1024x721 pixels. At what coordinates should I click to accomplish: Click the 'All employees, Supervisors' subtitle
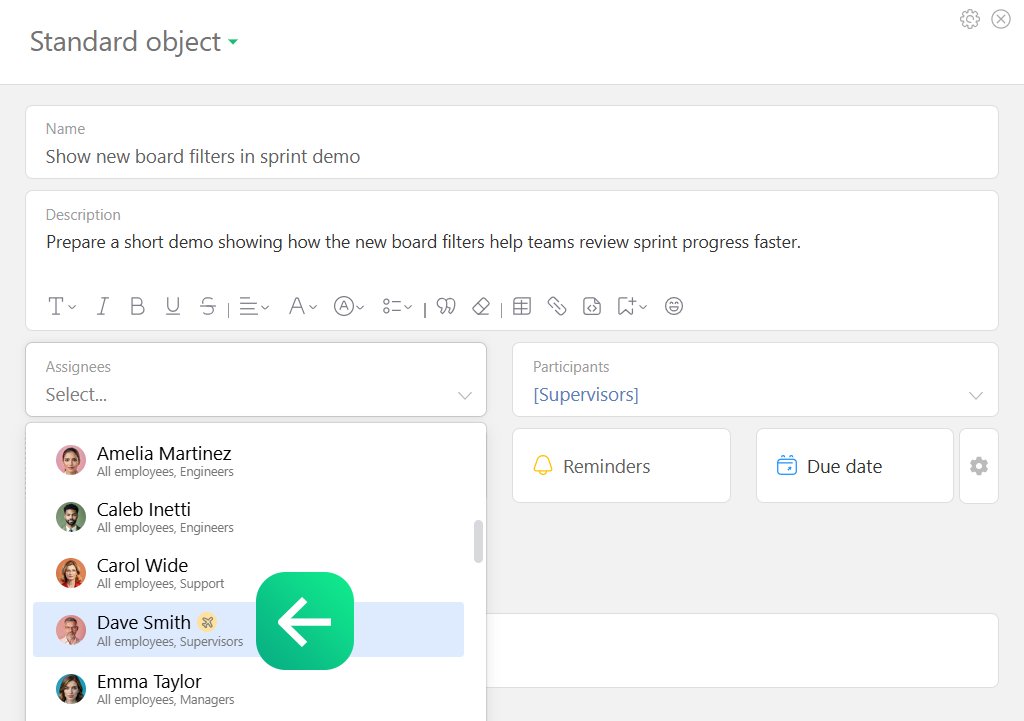[x=170, y=642]
